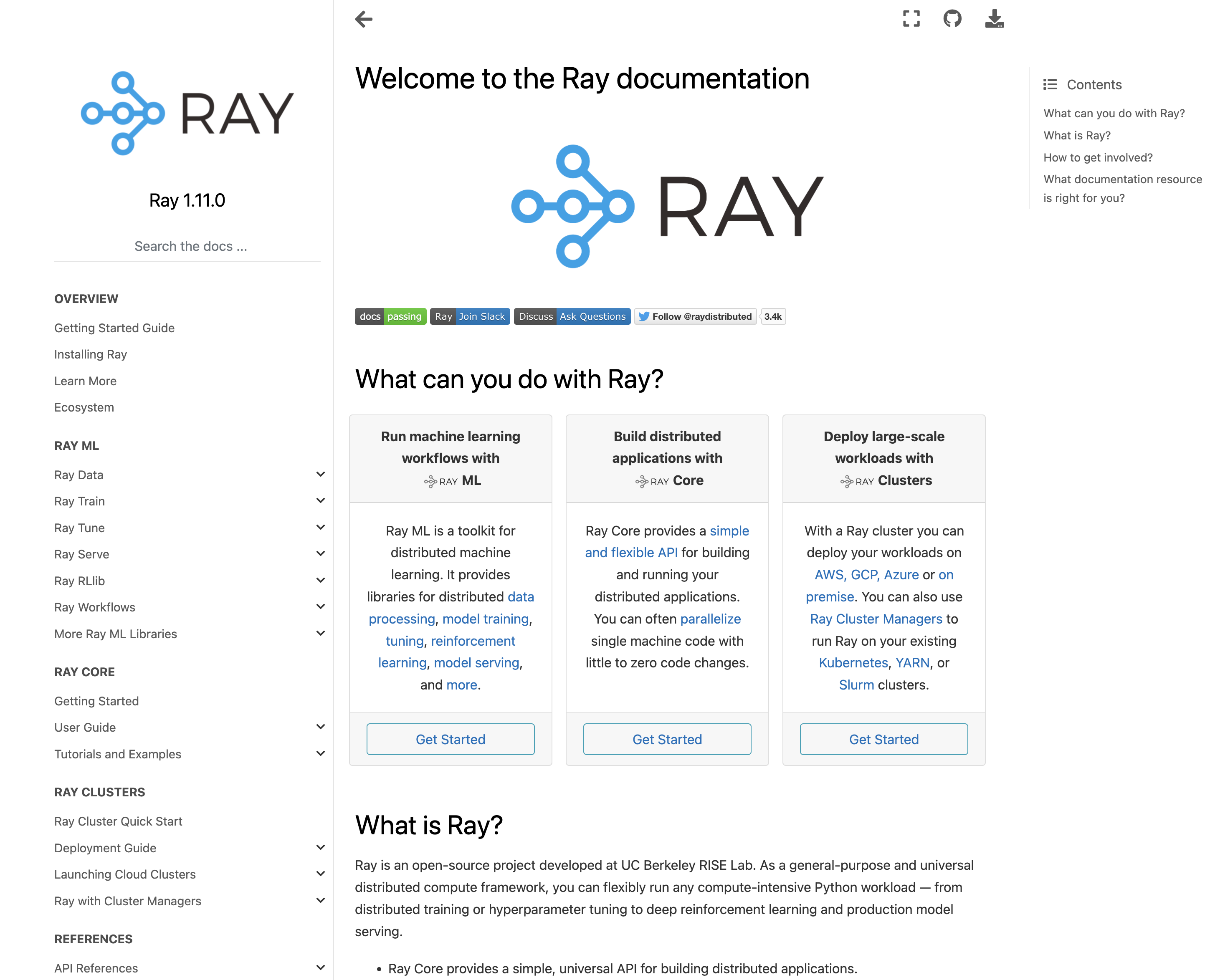Expand Launching Cloud Clusters chevron
1215x980 pixels.
click(320, 874)
